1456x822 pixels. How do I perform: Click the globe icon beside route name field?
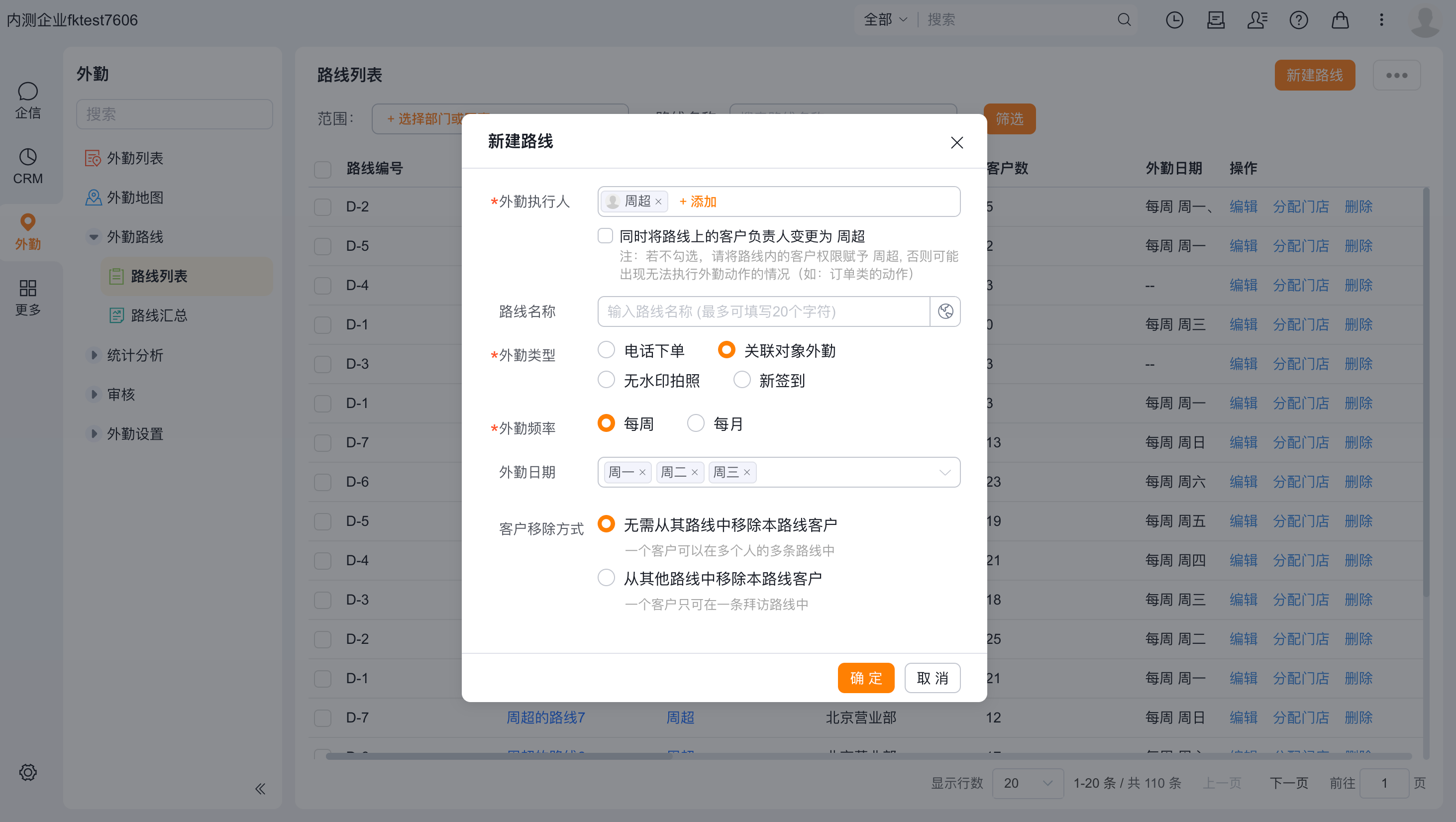point(945,311)
